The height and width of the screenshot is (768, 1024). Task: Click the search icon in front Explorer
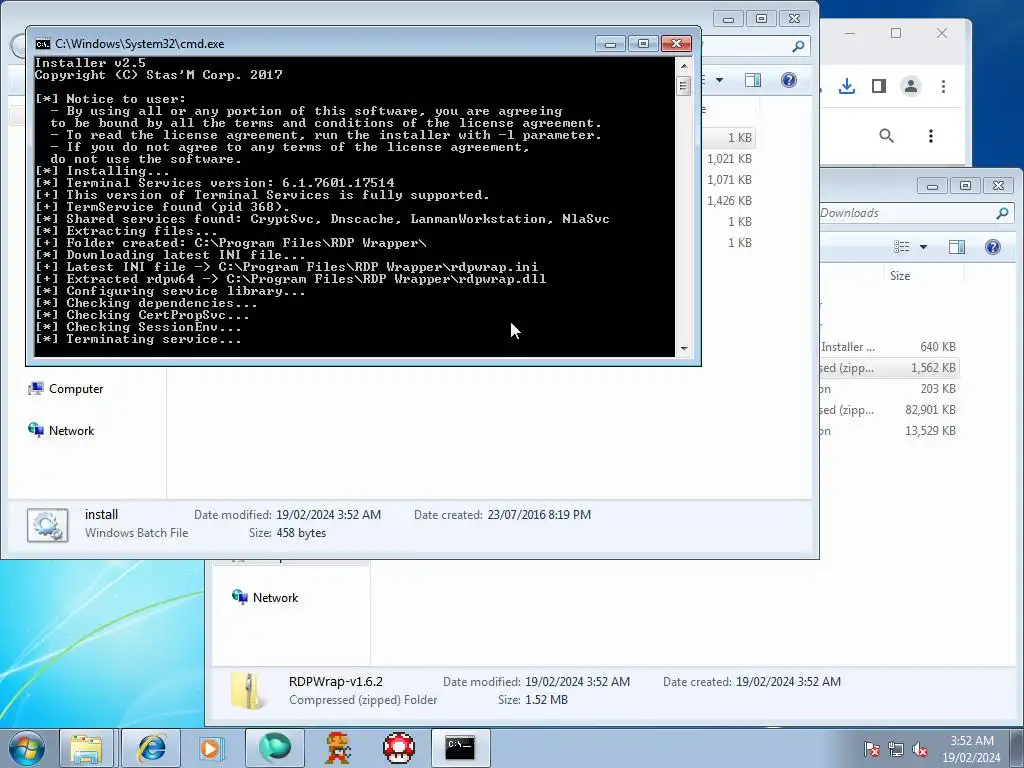click(798, 46)
